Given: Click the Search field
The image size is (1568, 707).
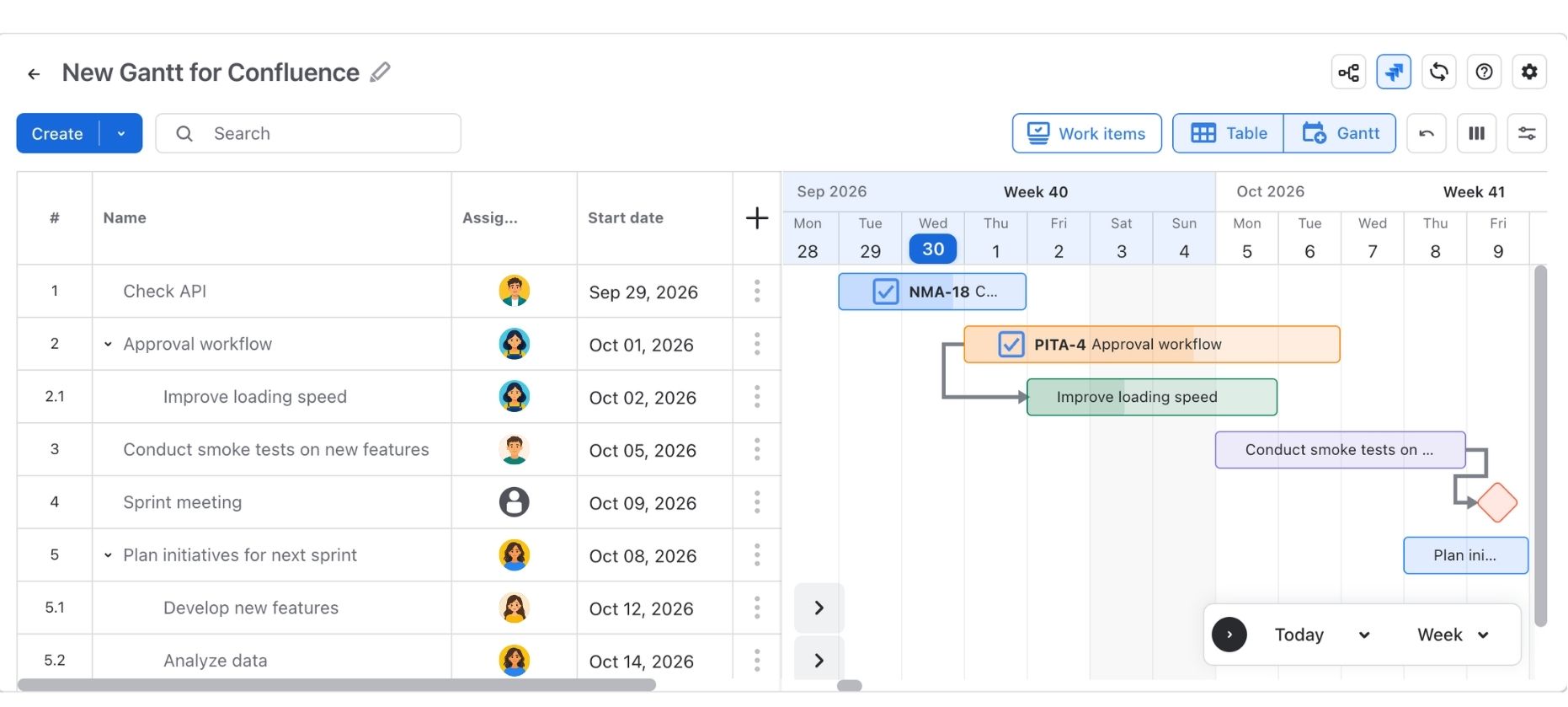Looking at the screenshot, I should click(308, 133).
